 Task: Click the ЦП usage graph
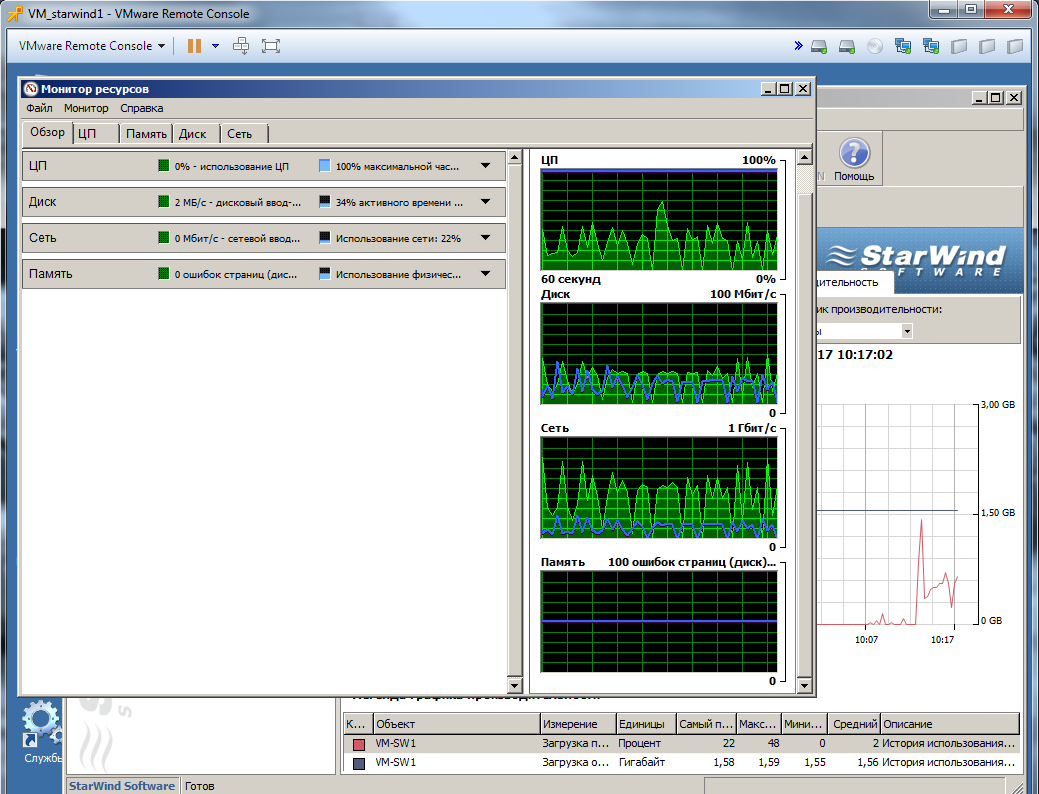(659, 220)
